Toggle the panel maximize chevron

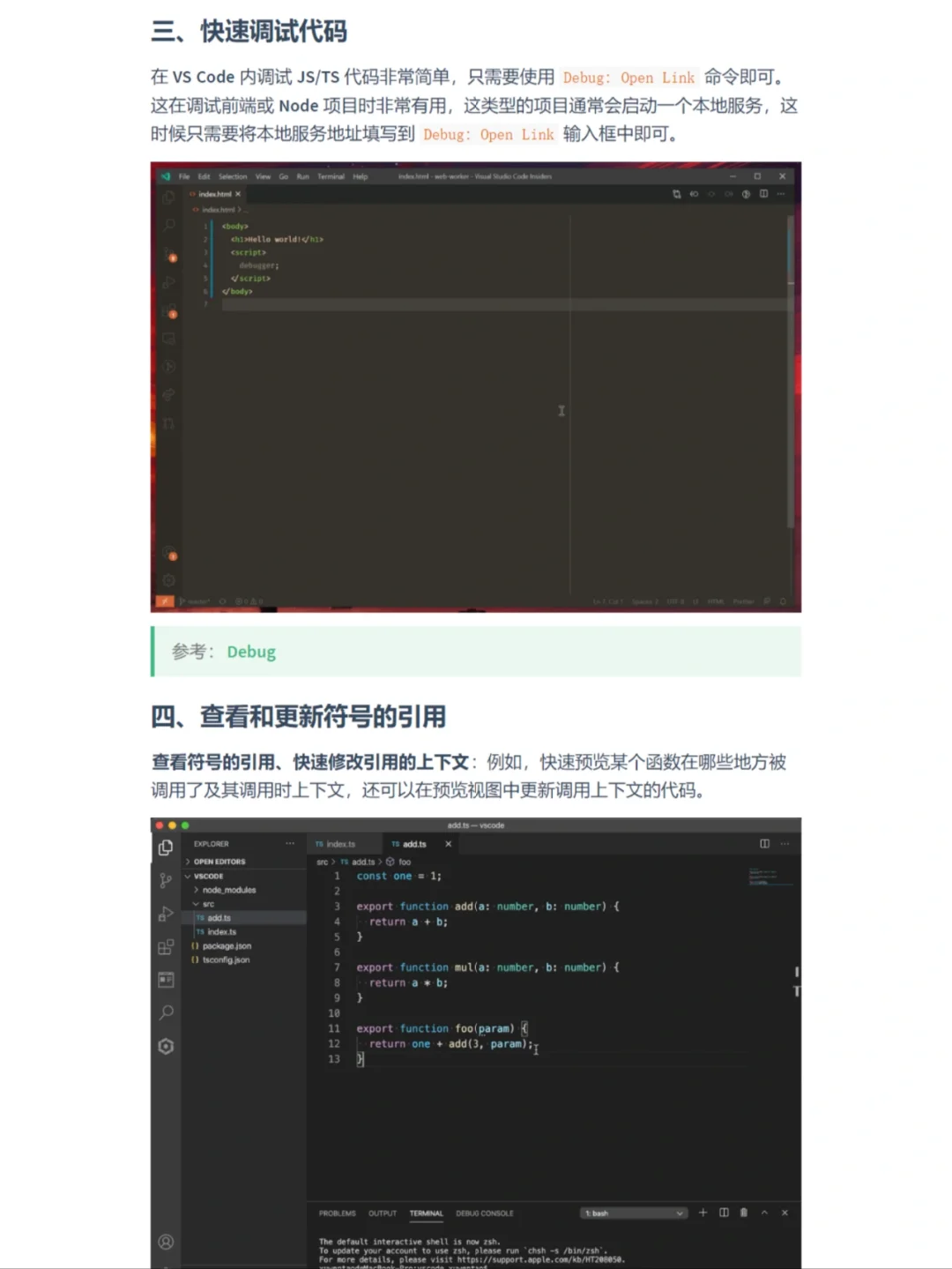[764, 1213]
